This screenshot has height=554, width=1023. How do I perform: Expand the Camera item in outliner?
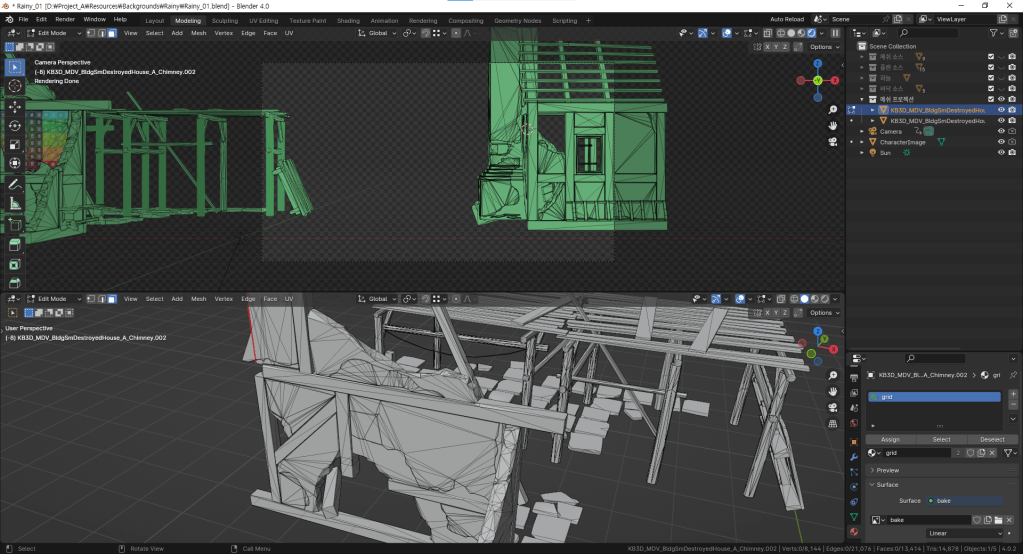point(862,131)
